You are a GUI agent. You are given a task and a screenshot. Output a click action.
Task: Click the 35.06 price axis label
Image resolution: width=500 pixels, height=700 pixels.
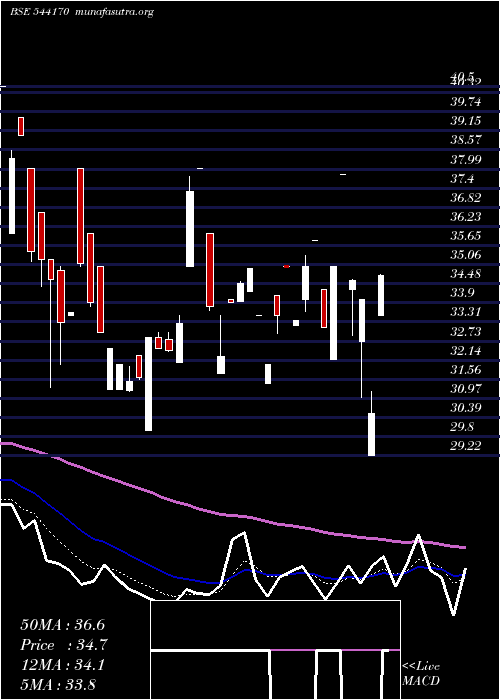[x=466, y=255]
